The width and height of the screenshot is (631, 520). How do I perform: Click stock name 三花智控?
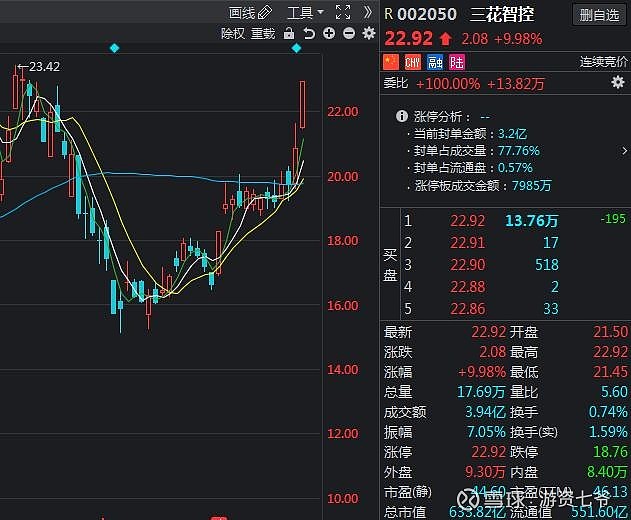[502, 15]
